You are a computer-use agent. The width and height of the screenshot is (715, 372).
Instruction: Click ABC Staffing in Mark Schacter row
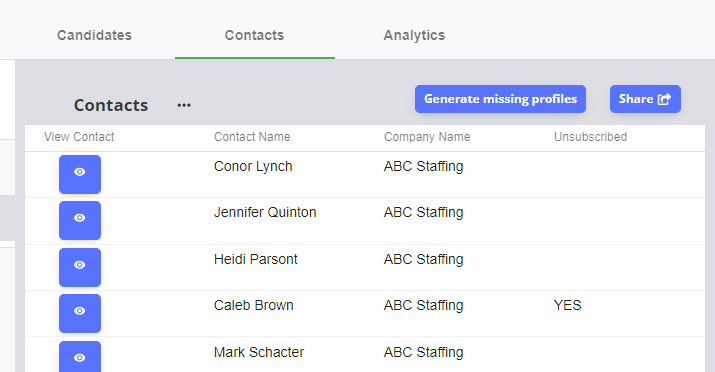click(424, 353)
